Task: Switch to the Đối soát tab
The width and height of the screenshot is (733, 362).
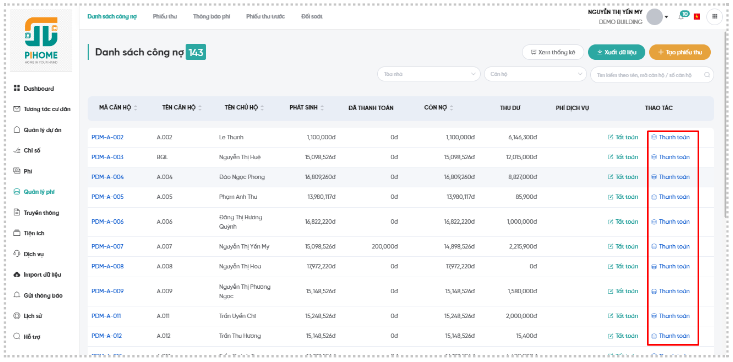Action: pyautogui.click(x=312, y=16)
